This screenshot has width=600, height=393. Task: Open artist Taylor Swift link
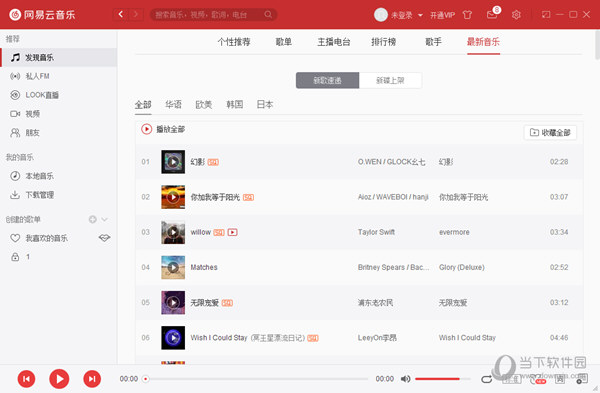pos(376,232)
